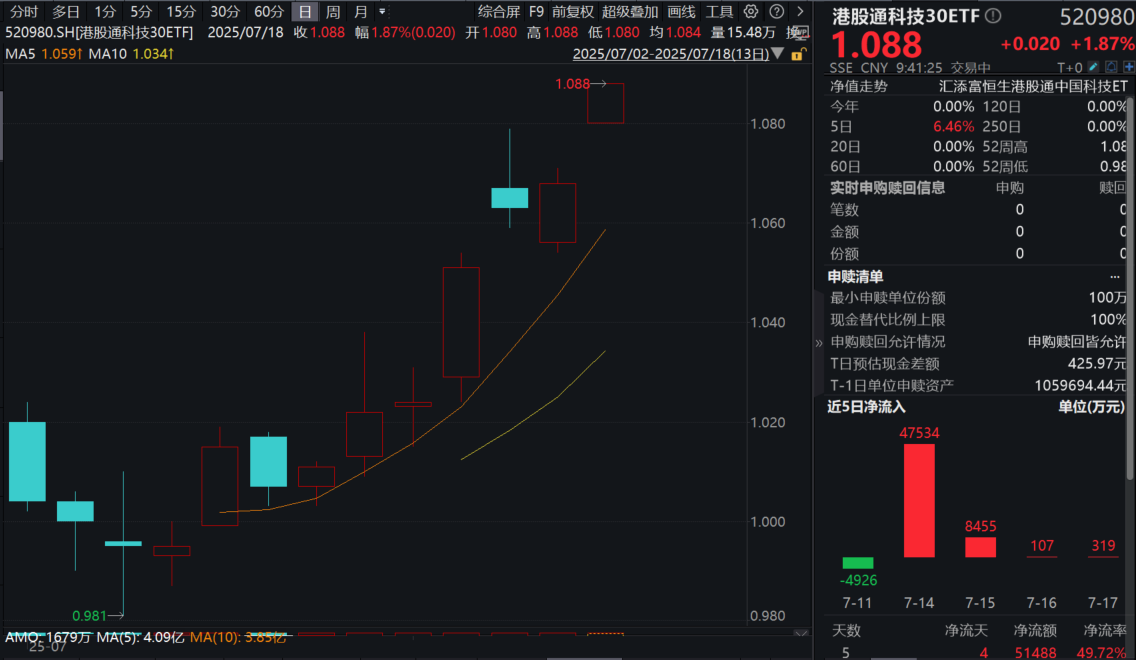Viewport: 1136px width, 660px height.
Task: Switch to the 周 weekly chart tab
Action: [x=335, y=11]
